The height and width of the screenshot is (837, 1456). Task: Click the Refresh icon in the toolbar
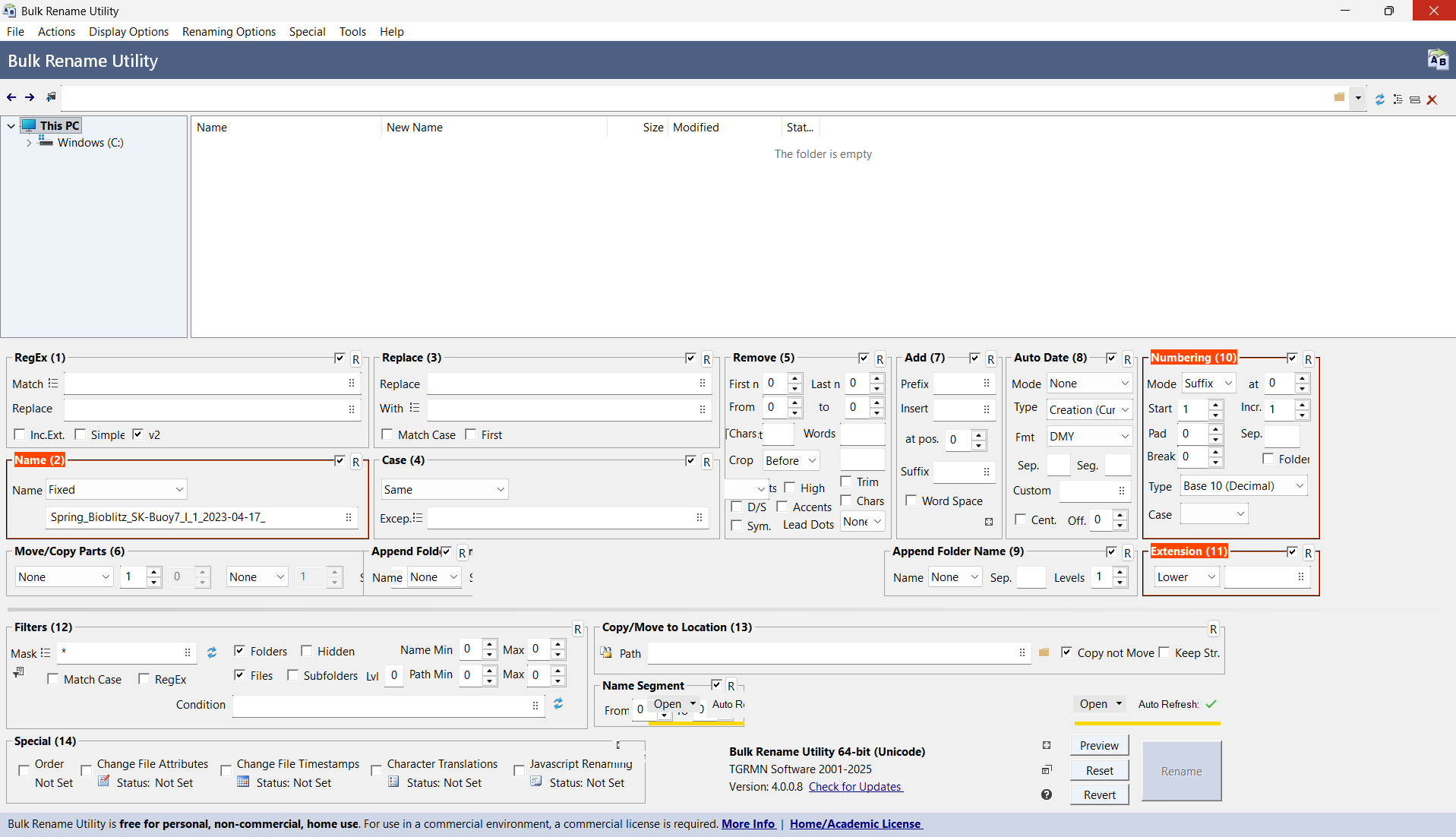(1380, 99)
